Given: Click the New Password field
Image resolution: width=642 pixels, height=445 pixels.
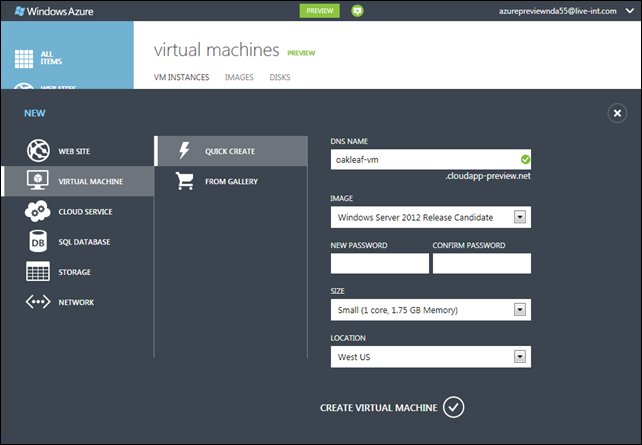Looking at the screenshot, I should [x=380, y=263].
